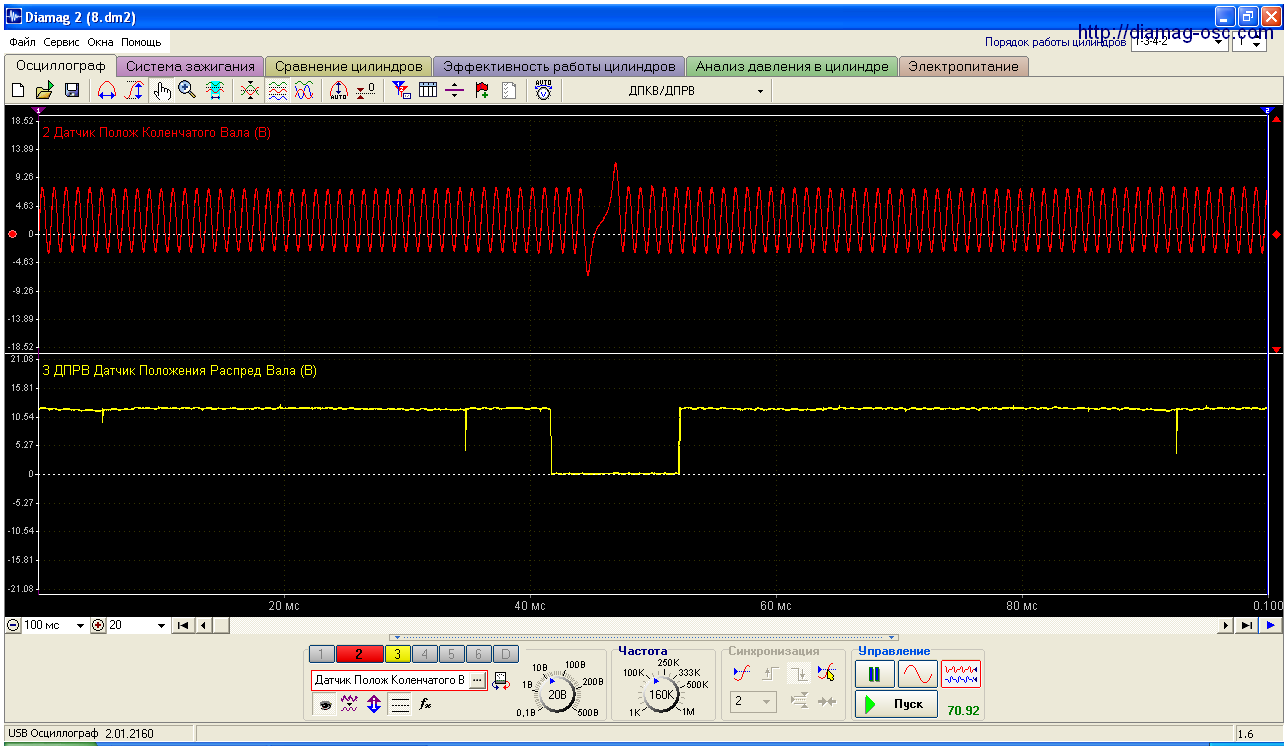The height and width of the screenshot is (746, 1288).
Task: Open a saved oscillogram file
Action: click(44, 90)
